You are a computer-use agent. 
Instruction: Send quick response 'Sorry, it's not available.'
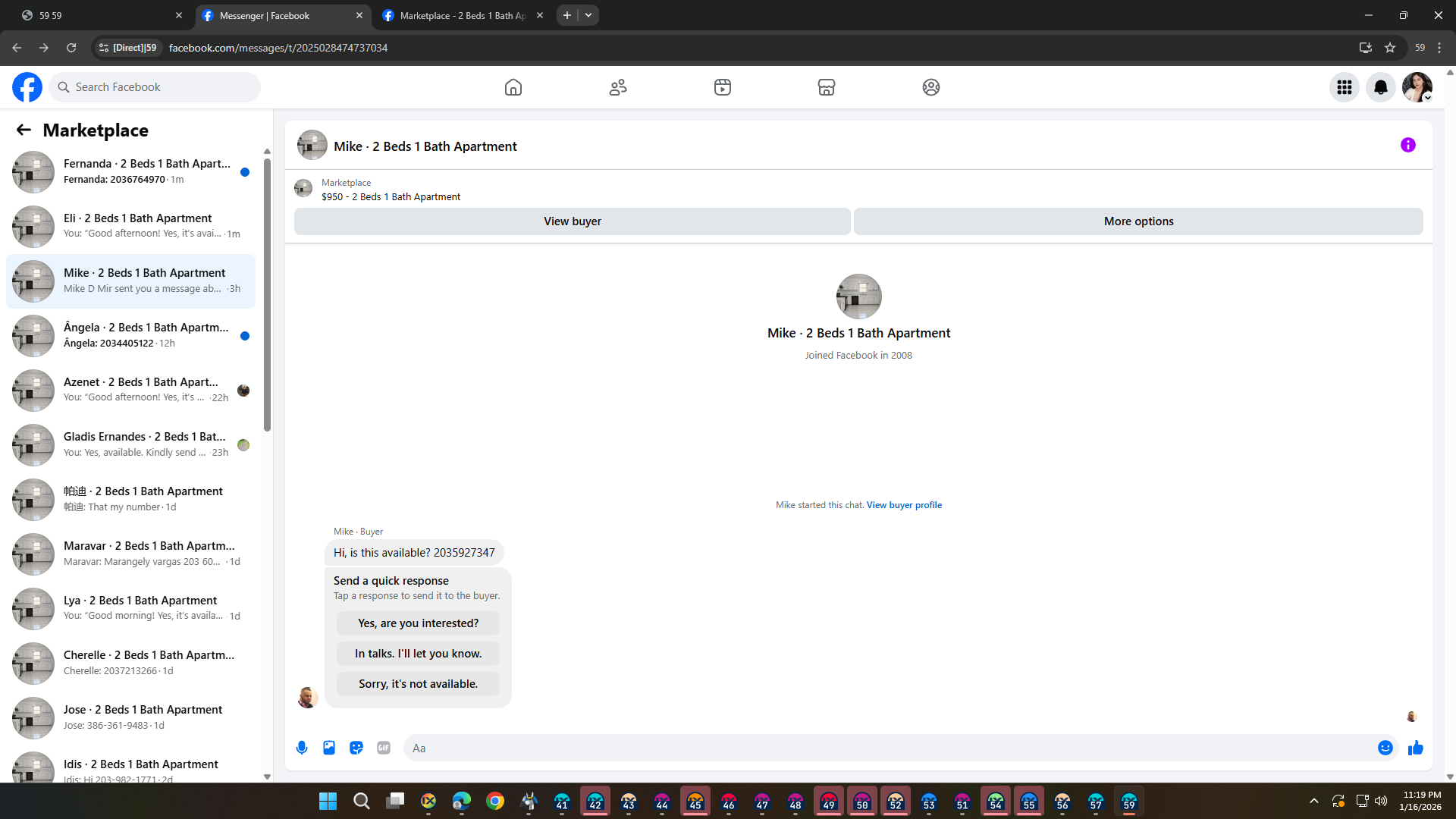(x=418, y=684)
